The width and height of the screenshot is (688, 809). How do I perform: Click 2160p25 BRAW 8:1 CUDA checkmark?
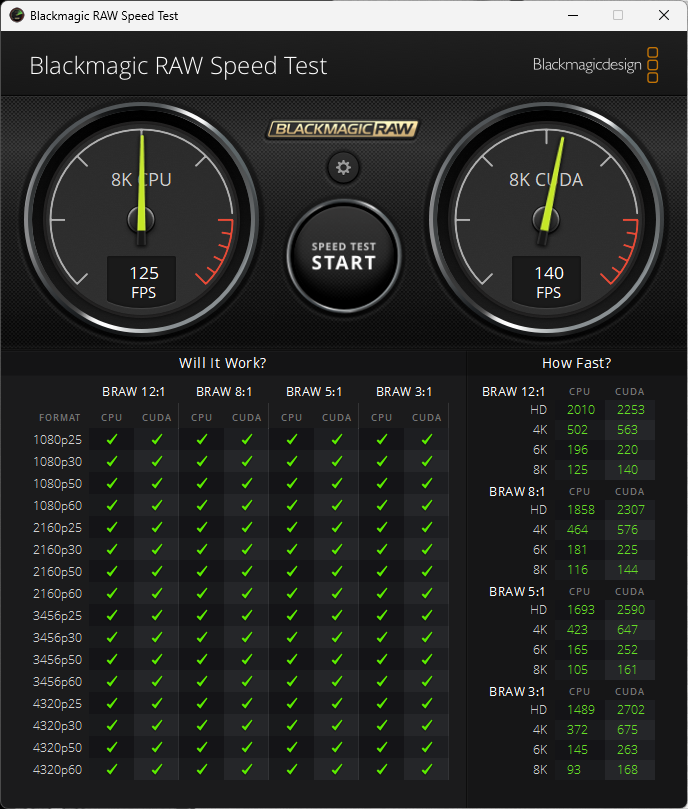[247, 527]
